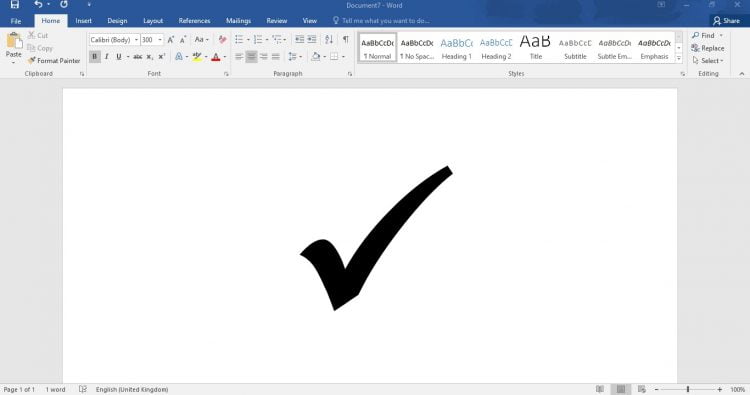
Task: Click the Redo icon in title bar
Action: [x=64, y=5]
